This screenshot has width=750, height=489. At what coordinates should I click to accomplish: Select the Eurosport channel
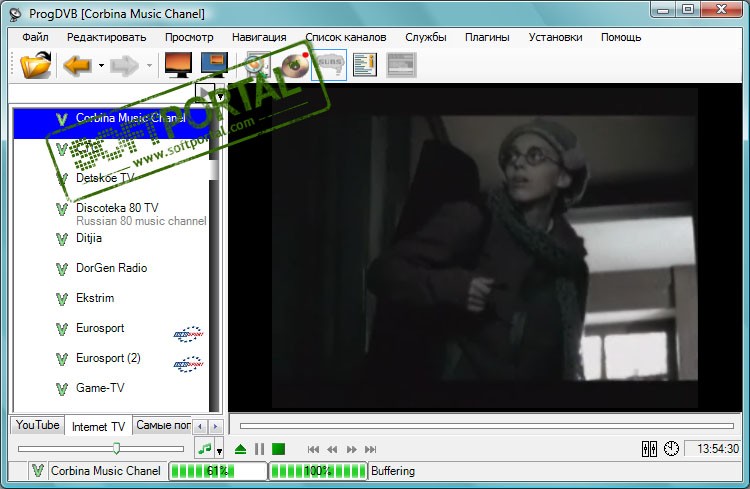(100, 328)
